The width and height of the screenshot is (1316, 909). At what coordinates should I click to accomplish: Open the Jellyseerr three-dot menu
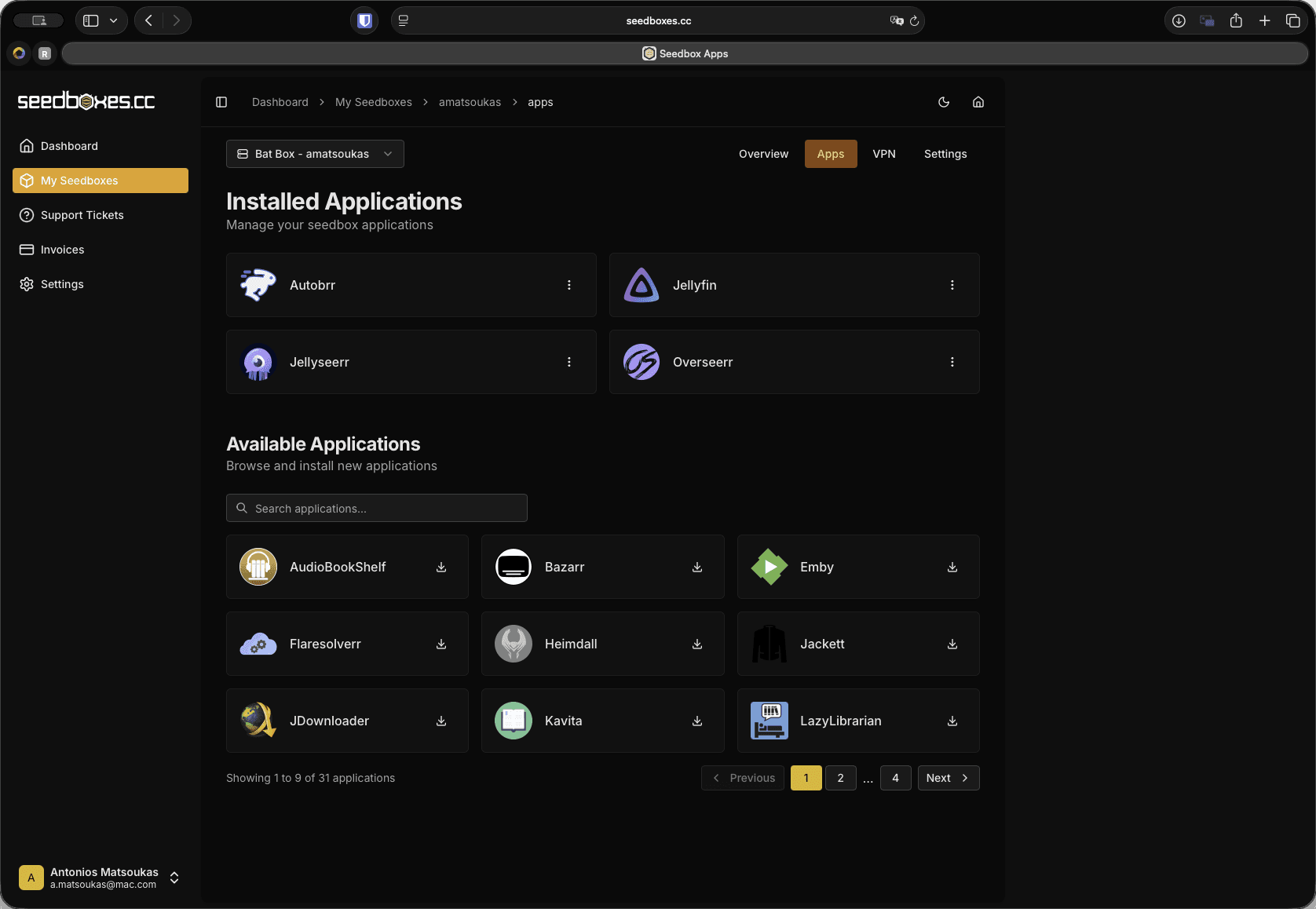pos(569,362)
